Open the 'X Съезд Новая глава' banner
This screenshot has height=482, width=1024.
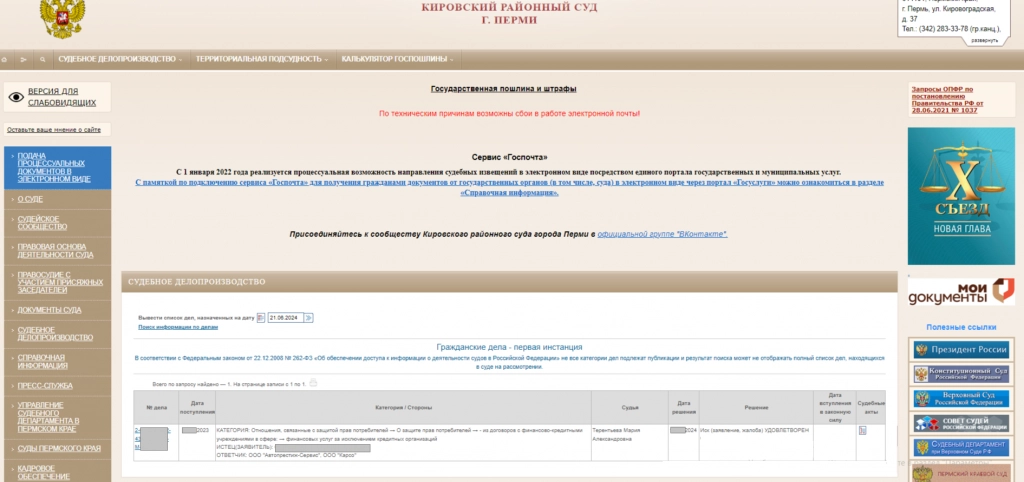tap(961, 196)
